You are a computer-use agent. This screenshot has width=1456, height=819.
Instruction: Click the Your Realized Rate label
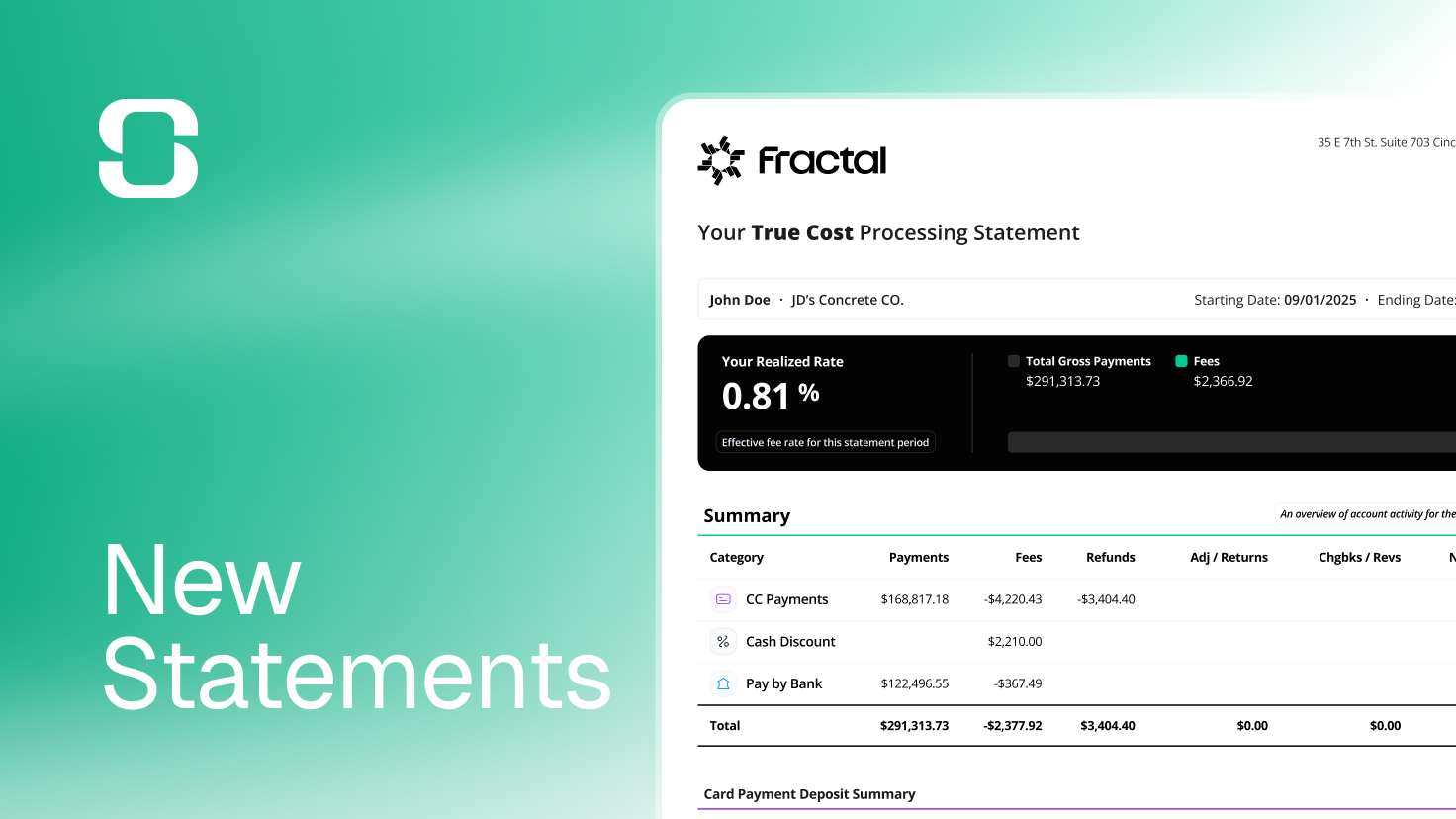[x=782, y=362]
